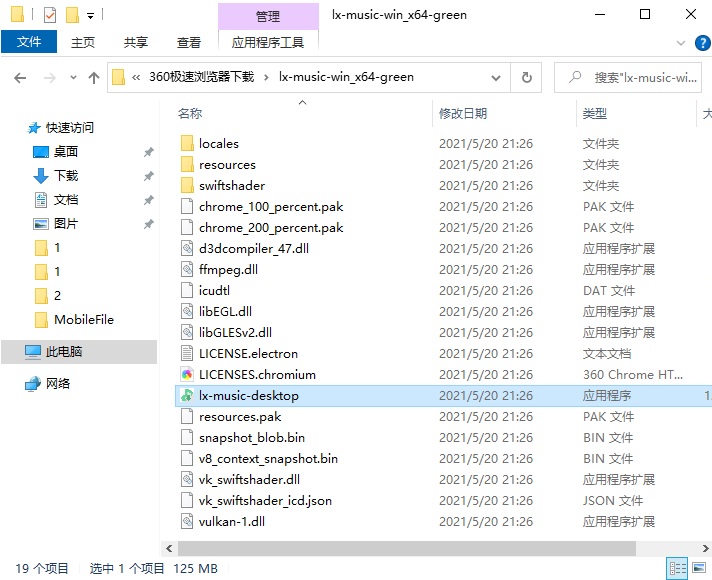Select vulkan-1.dll file icon
The height and width of the screenshot is (580, 712).
click(187, 521)
